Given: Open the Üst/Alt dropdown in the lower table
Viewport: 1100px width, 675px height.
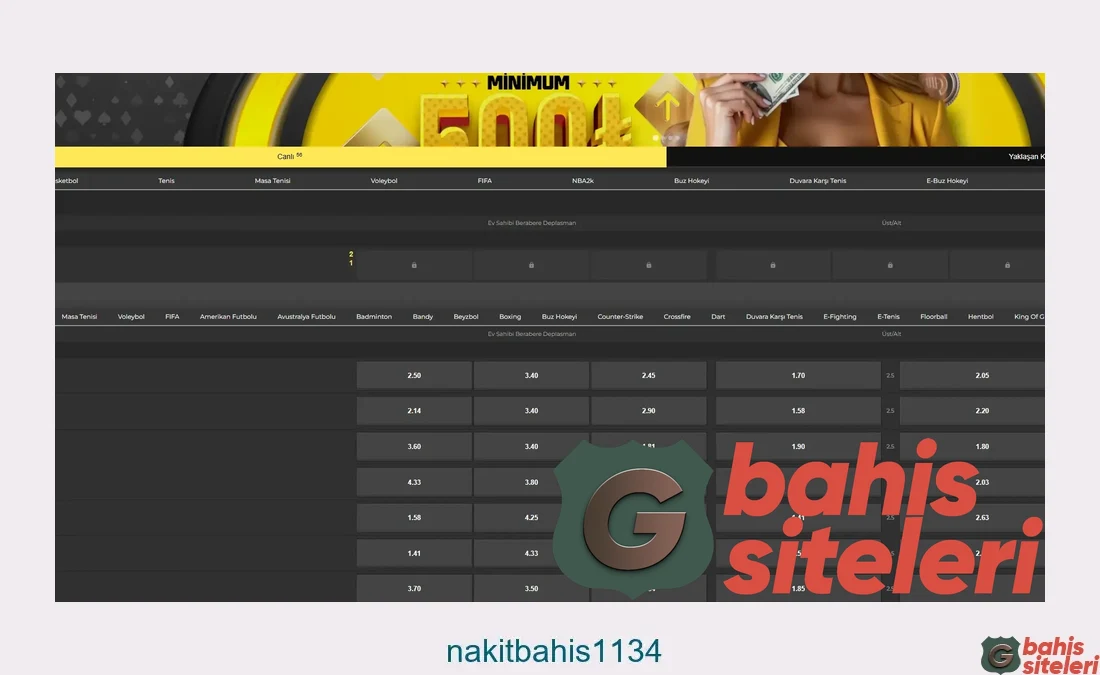Looking at the screenshot, I should coord(890,334).
